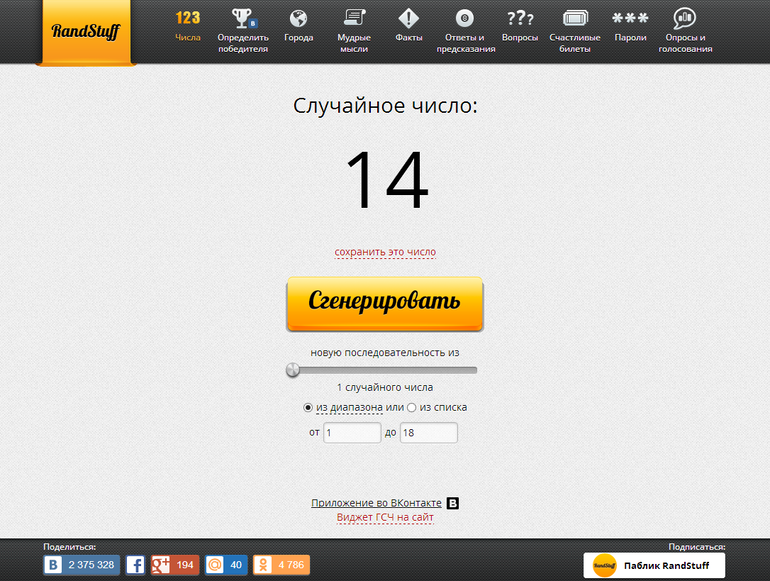770x581 pixels.
Task: Share via the Facebook icon
Action: click(x=135, y=565)
